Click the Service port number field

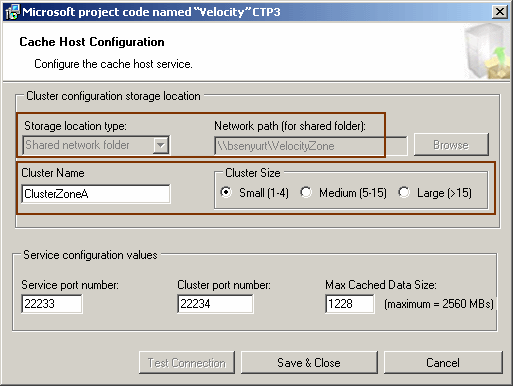(52, 304)
